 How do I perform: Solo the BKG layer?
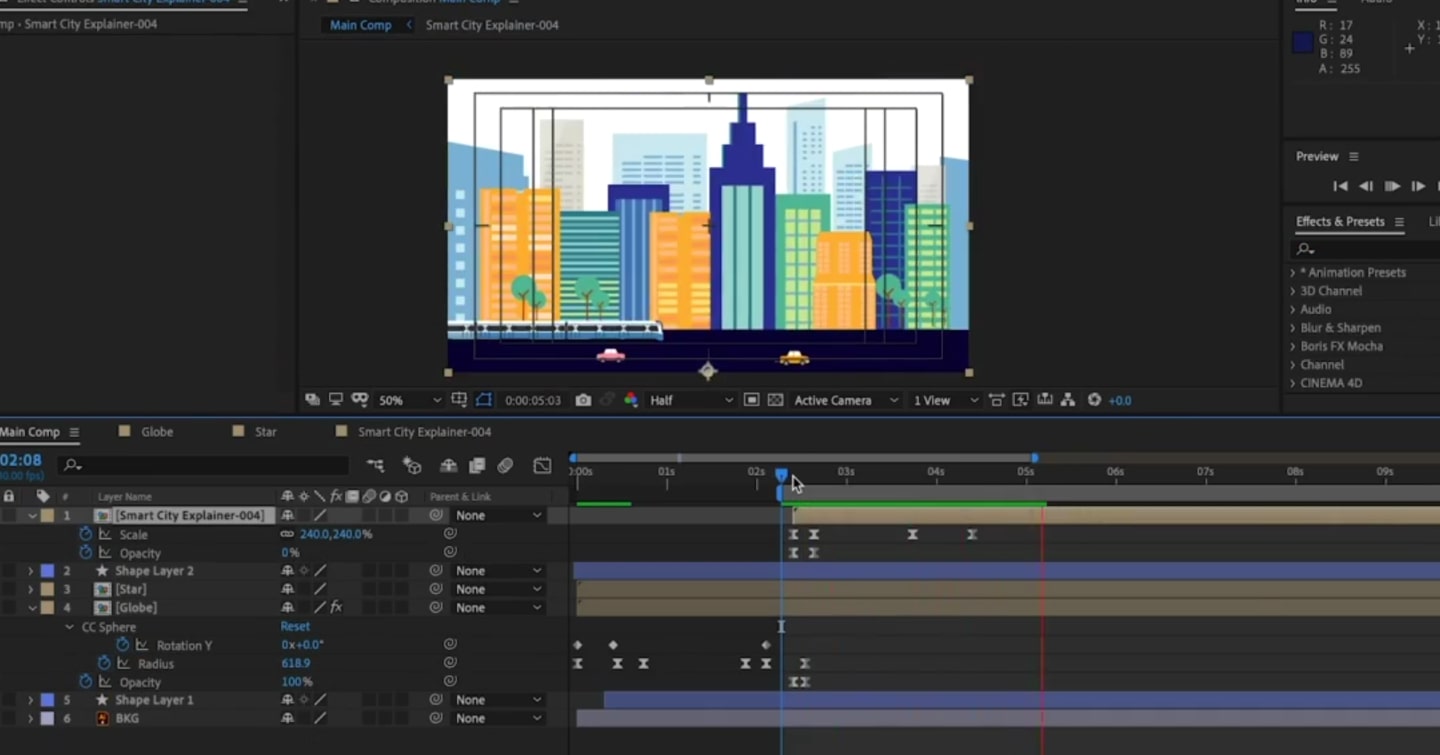point(3,718)
